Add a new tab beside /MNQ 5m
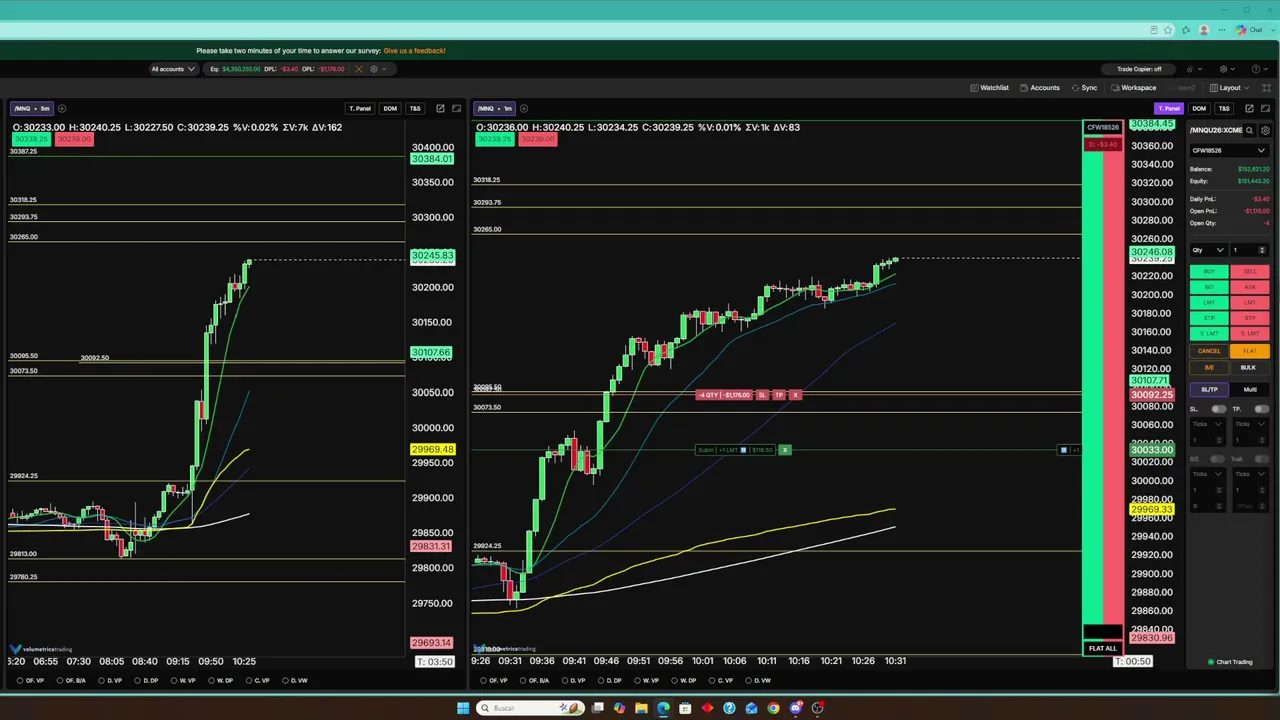The height and width of the screenshot is (720, 1280). (62, 108)
